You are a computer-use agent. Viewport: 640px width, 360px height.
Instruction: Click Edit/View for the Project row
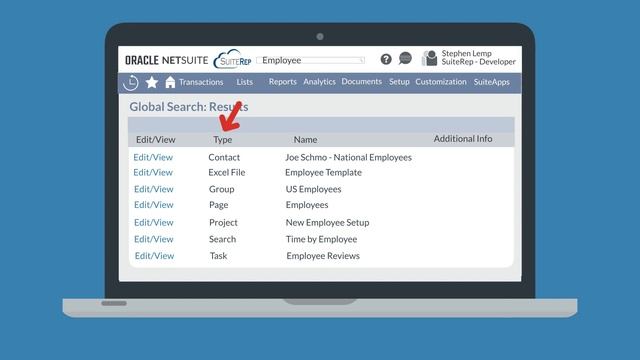pyautogui.click(x=154, y=222)
